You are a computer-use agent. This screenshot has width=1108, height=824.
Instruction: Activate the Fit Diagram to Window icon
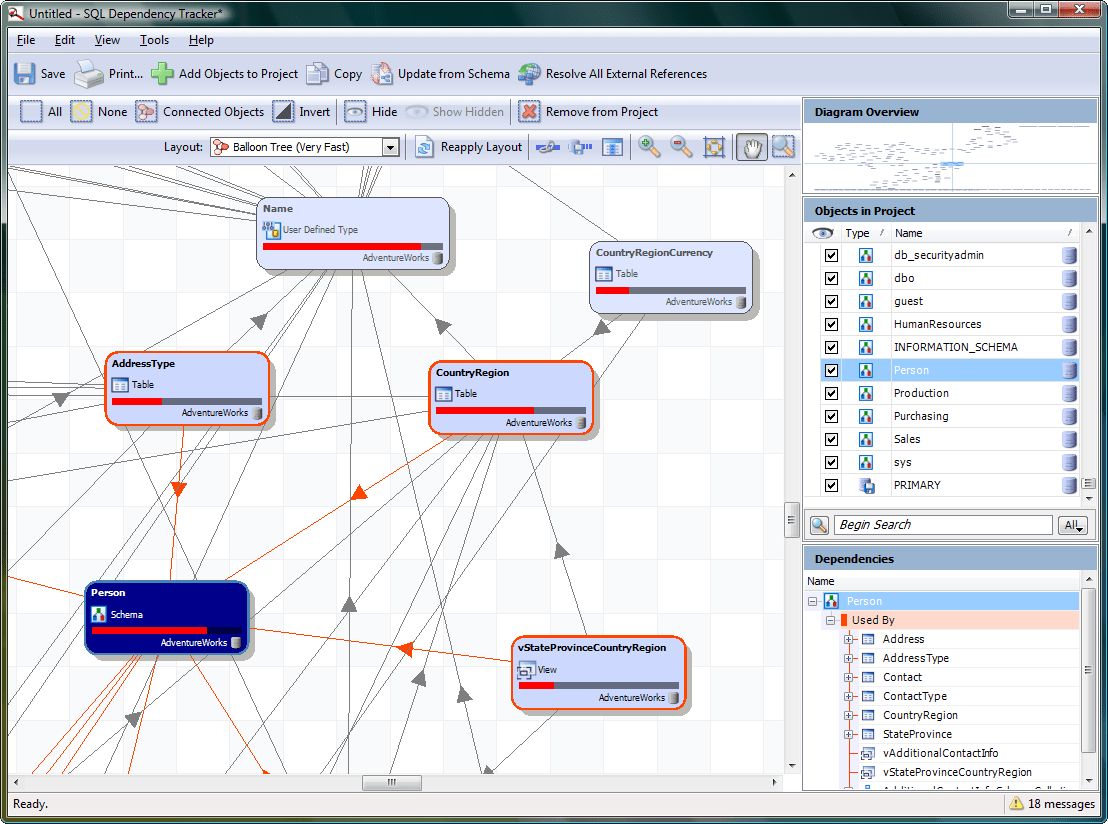(714, 147)
